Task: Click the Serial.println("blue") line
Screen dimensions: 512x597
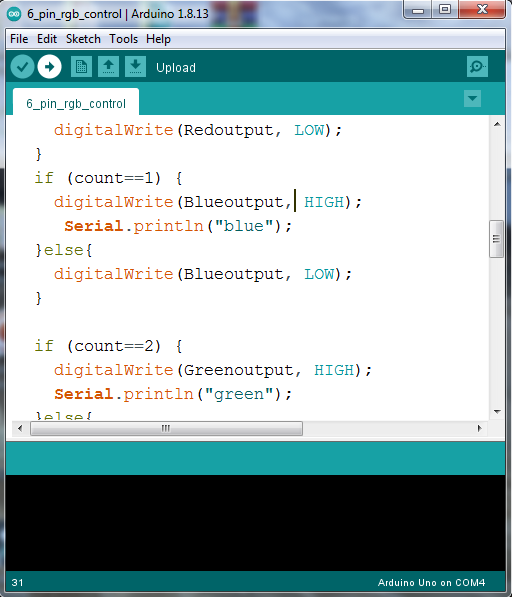Action: (178, 226)
